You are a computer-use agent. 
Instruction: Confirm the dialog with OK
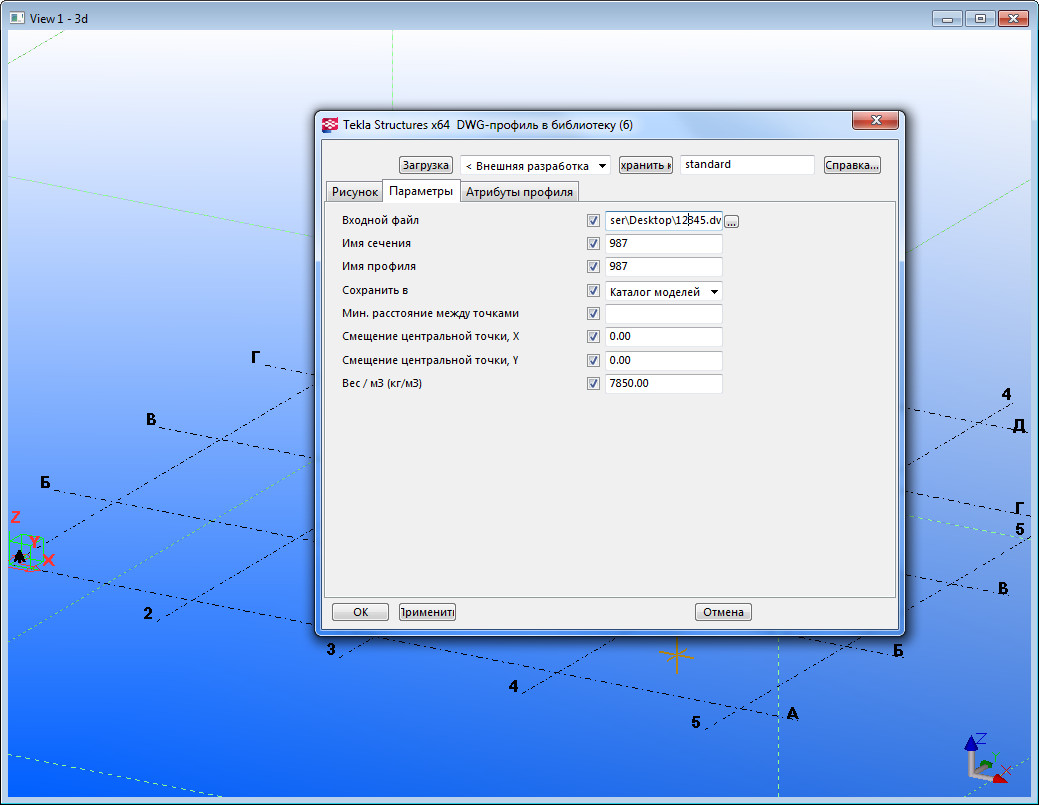pyautogui.click(x=360, y=612)
